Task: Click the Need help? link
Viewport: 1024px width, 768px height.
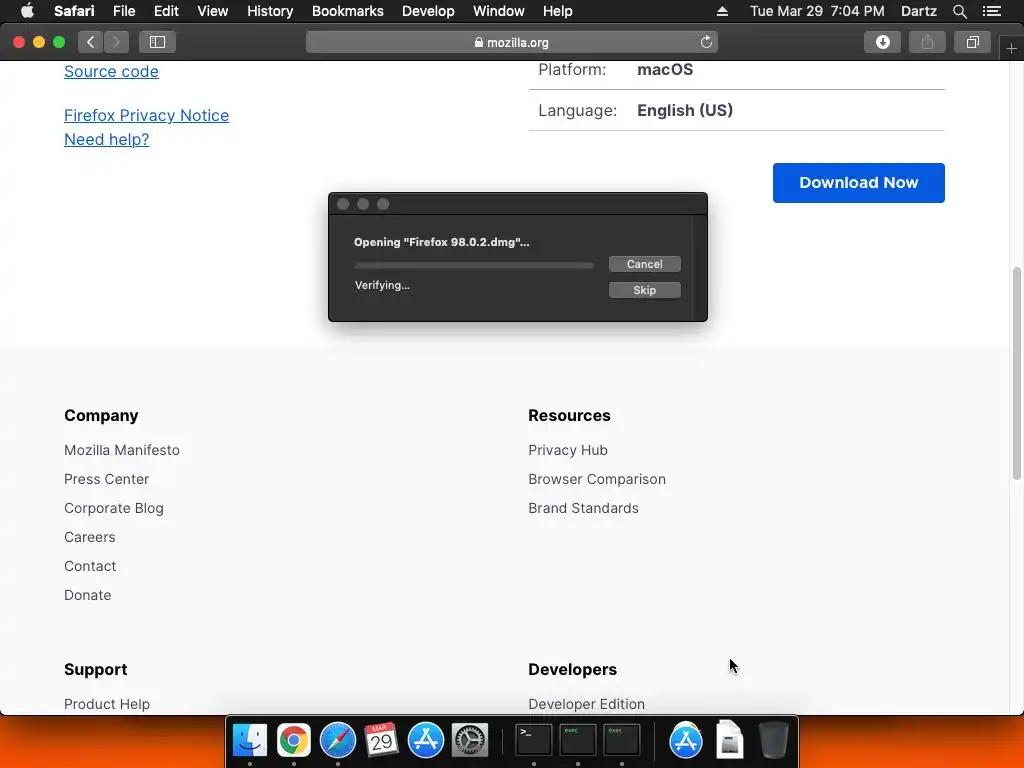Action: 106,139
